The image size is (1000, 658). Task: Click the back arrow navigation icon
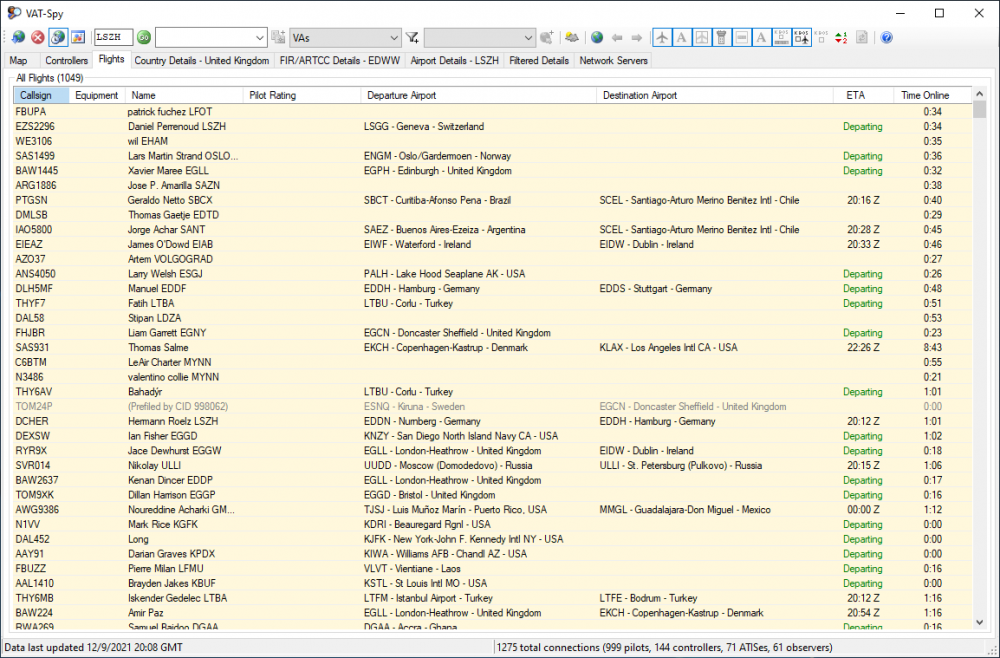[616, 38]
